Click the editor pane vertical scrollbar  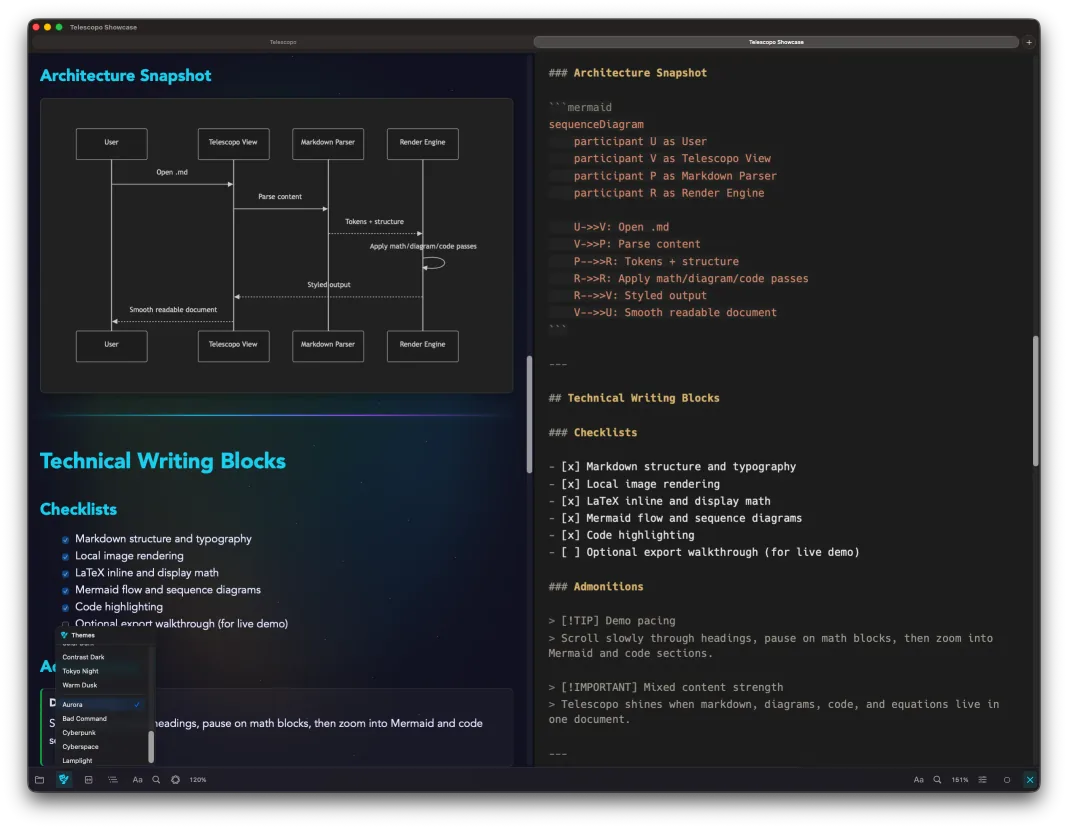[1036, 401]
